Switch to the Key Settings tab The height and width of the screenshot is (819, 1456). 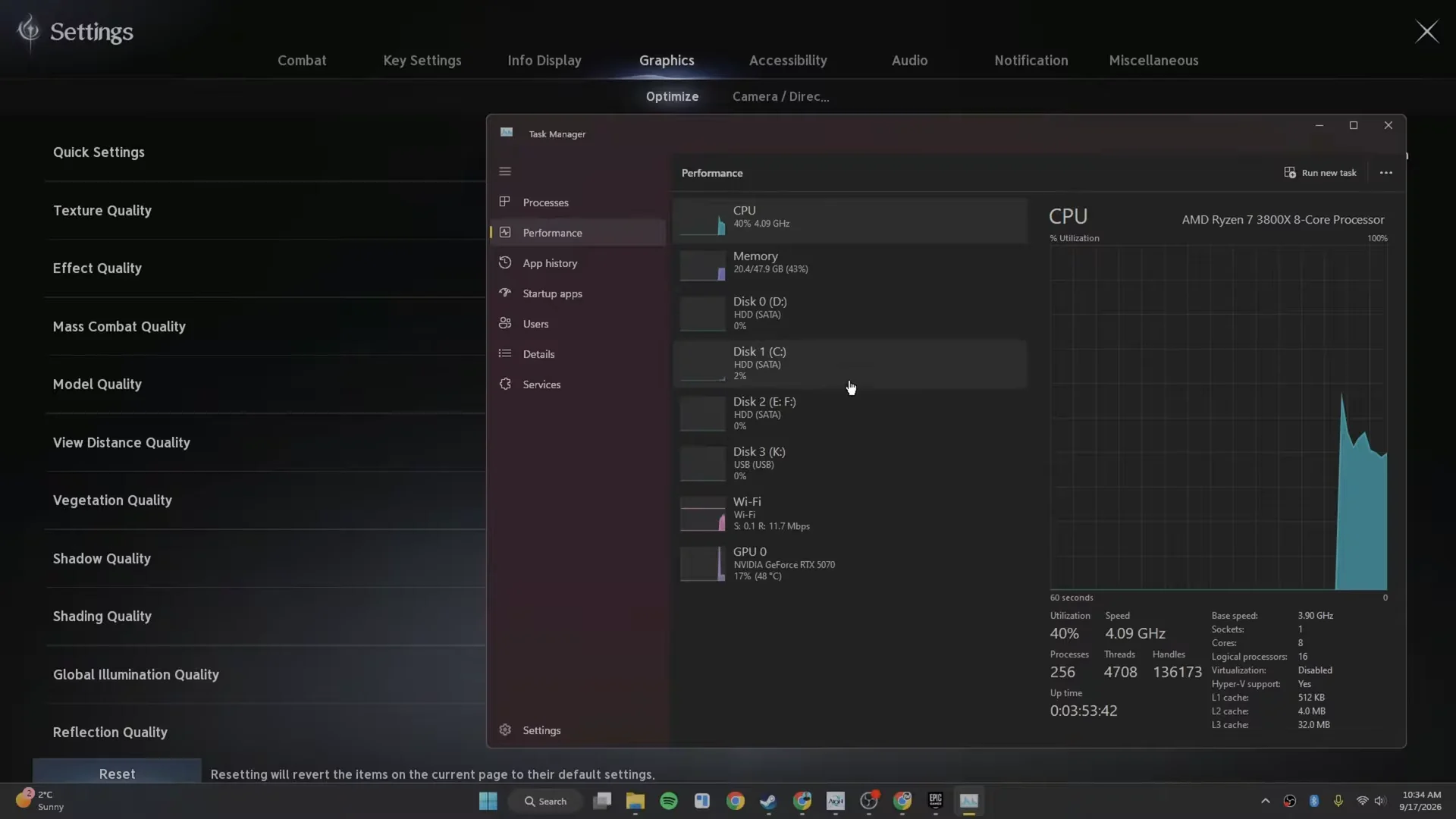click(422, 60)
